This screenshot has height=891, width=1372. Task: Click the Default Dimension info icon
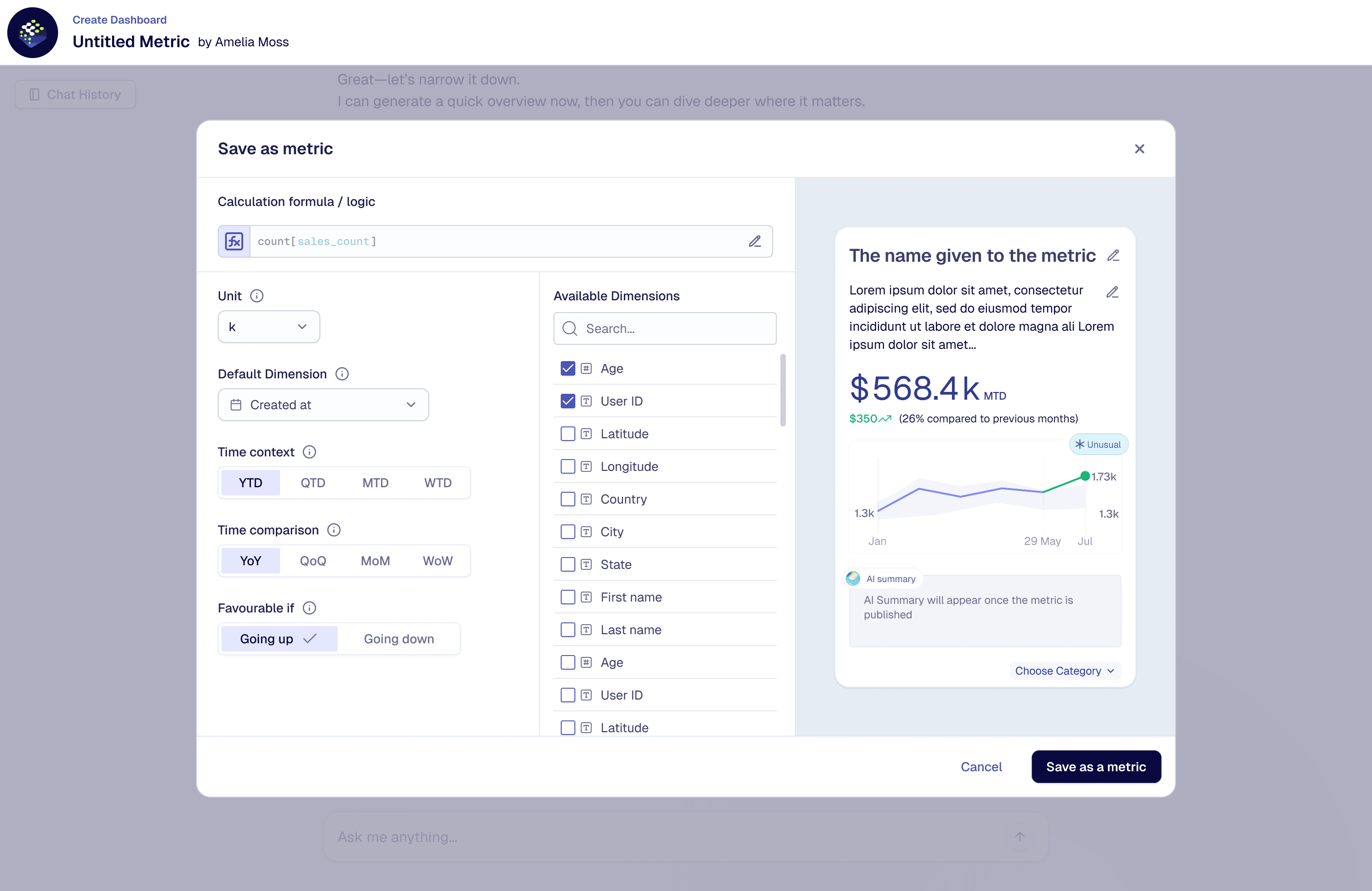342,373
